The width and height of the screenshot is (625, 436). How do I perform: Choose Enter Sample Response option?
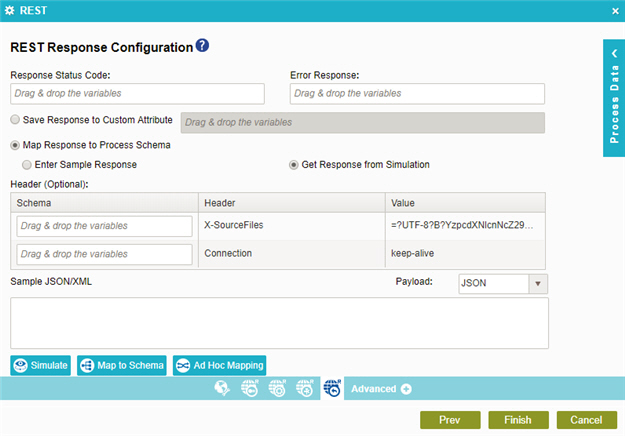click(x=27, y=165)
